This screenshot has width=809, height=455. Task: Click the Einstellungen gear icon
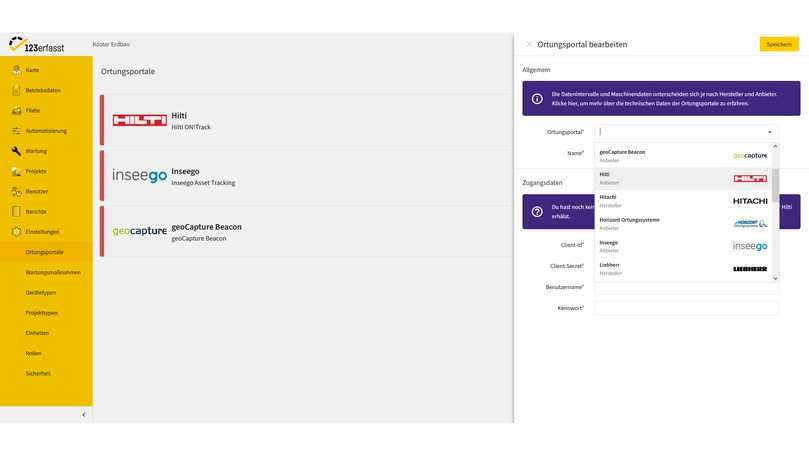coord(16,232)
